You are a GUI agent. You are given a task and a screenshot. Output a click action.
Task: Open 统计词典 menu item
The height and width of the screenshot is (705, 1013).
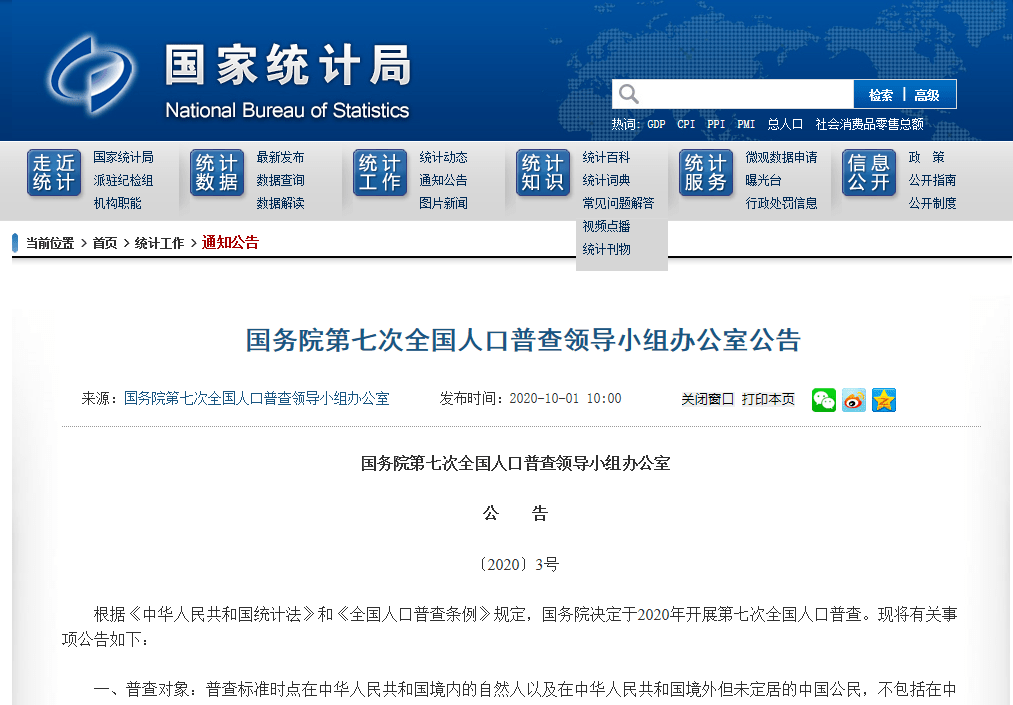click(x=606, y=180)
